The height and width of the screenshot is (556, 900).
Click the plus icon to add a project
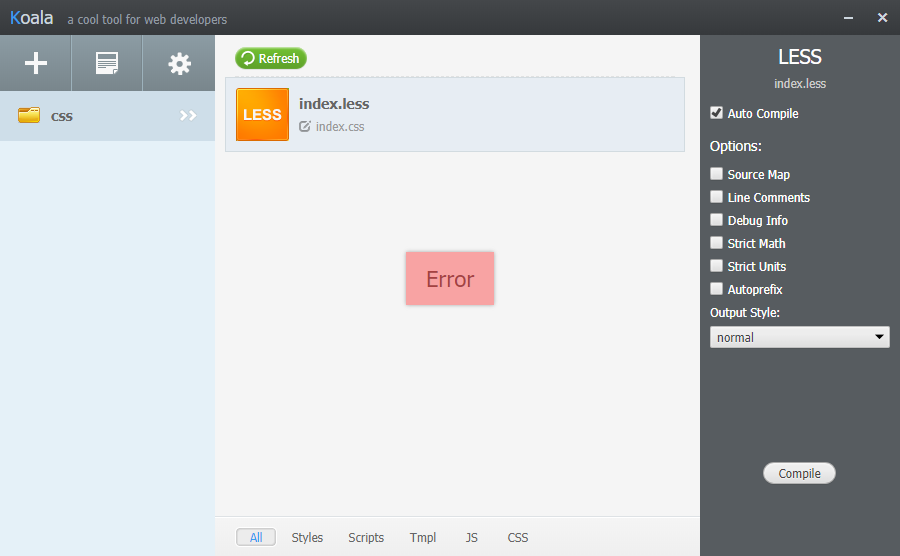point(36,63)
